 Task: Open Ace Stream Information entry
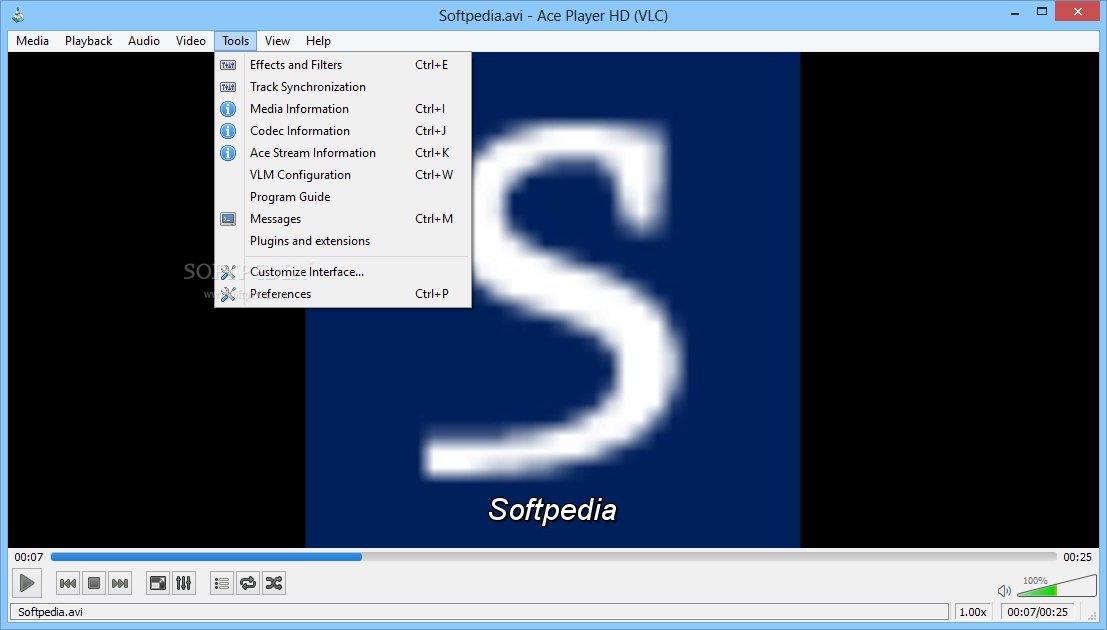342,153
